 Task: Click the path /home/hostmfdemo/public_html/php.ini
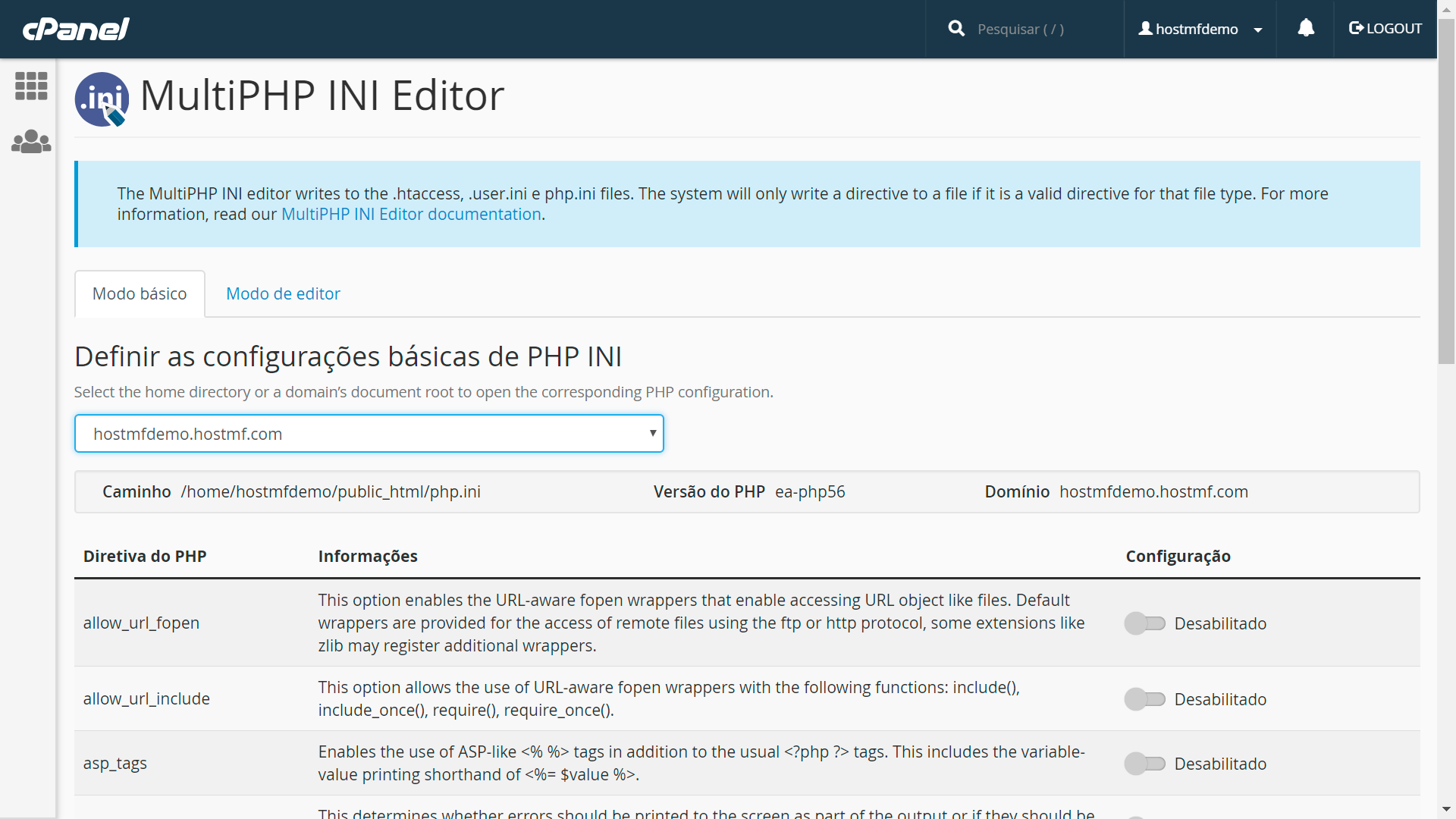click(x=331, y=492)
